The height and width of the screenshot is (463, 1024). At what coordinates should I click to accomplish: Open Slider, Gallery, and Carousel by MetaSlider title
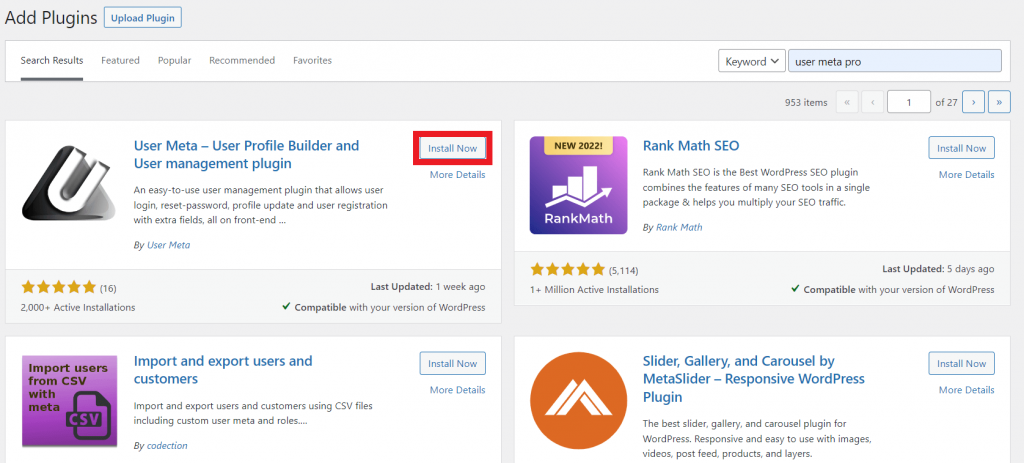click(x=754, y=379)
